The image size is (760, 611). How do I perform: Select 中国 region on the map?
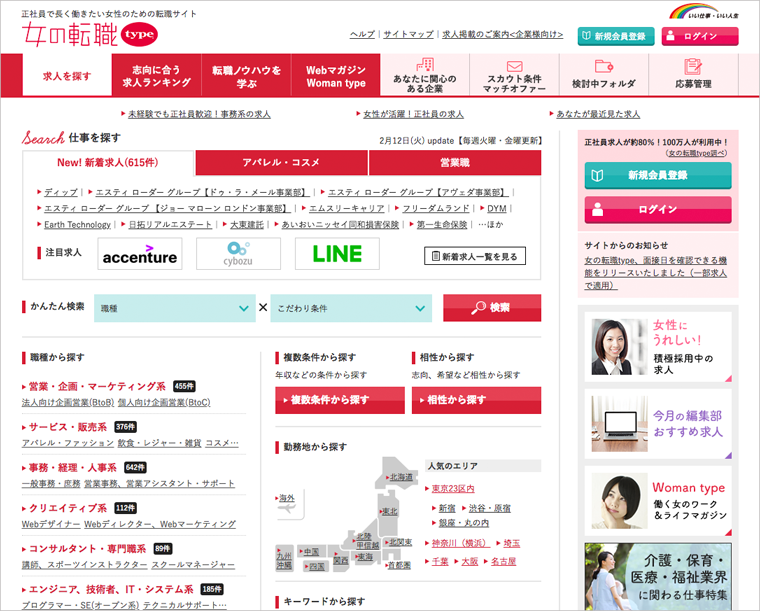pos(311,551)
